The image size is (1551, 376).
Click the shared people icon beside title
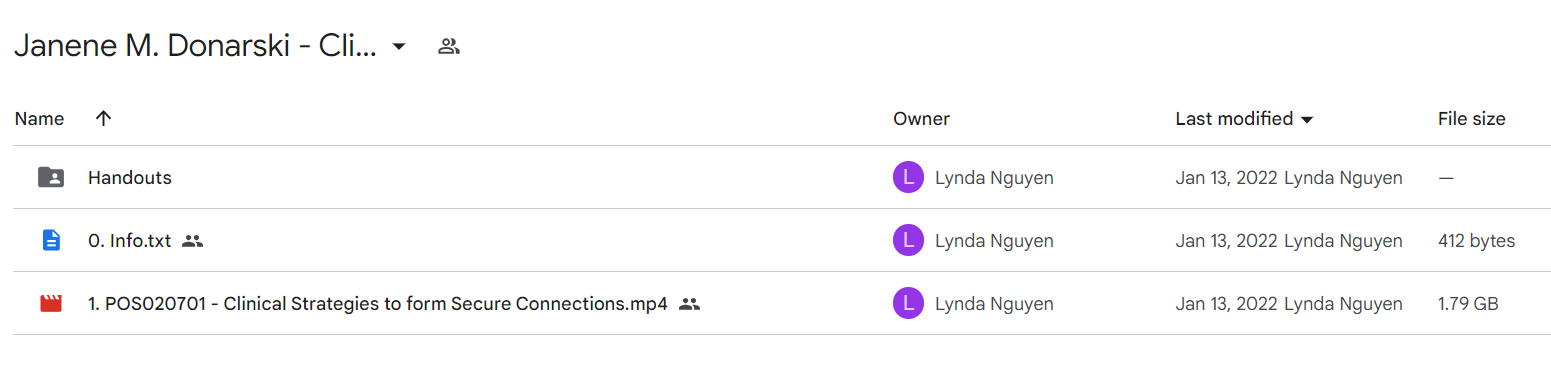tap(449, 46)
